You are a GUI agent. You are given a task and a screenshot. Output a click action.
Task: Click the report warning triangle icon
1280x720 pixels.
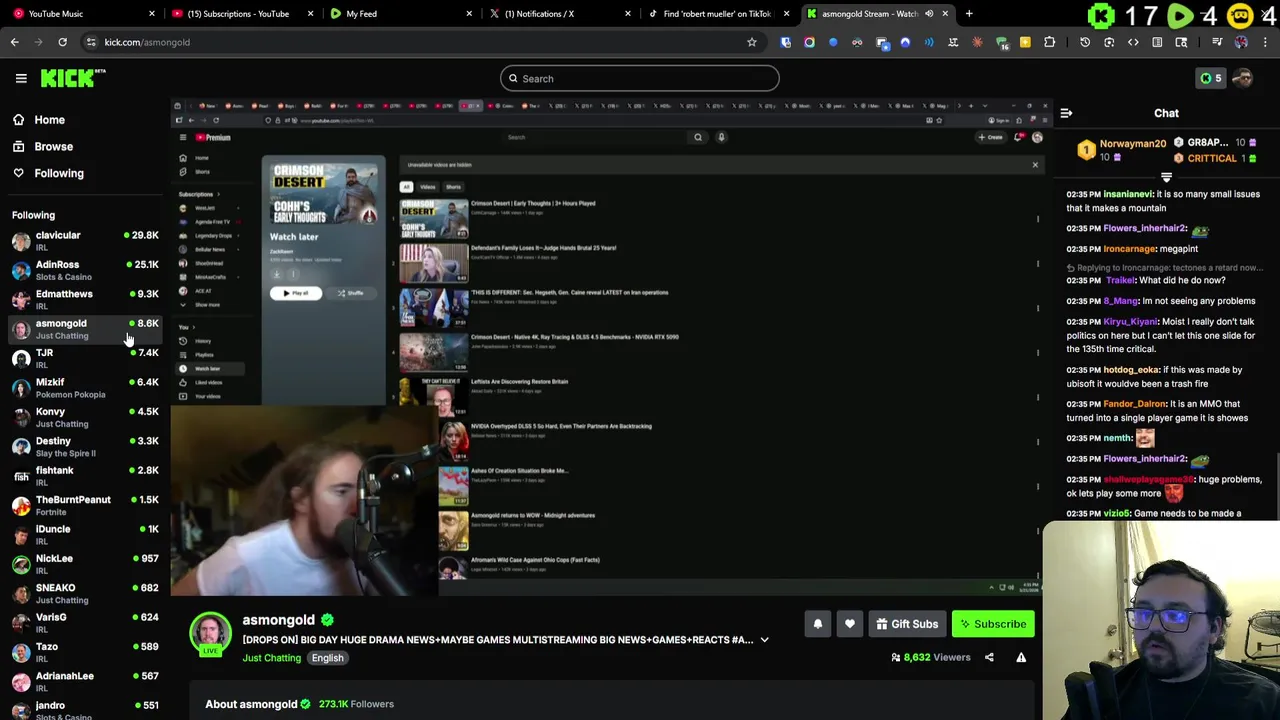pos(1021,657)
